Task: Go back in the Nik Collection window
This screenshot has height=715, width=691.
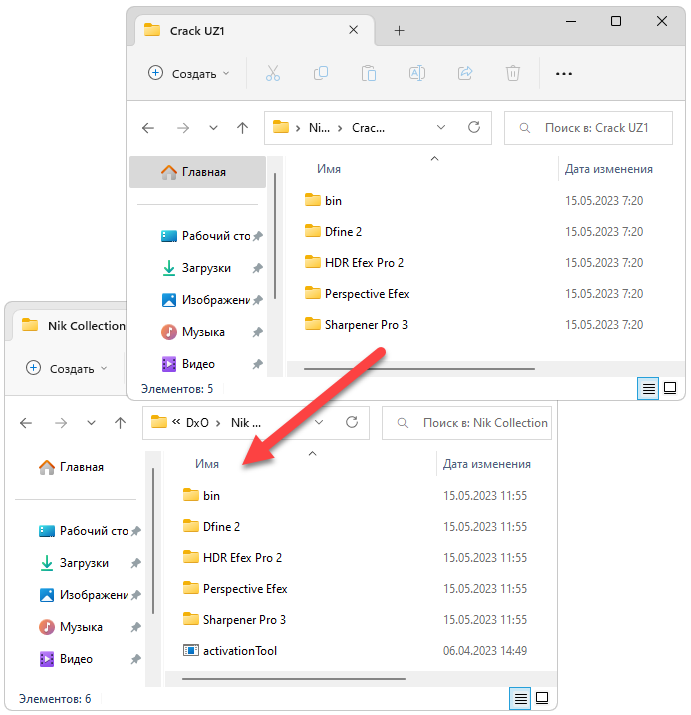Action: (26, 423)
